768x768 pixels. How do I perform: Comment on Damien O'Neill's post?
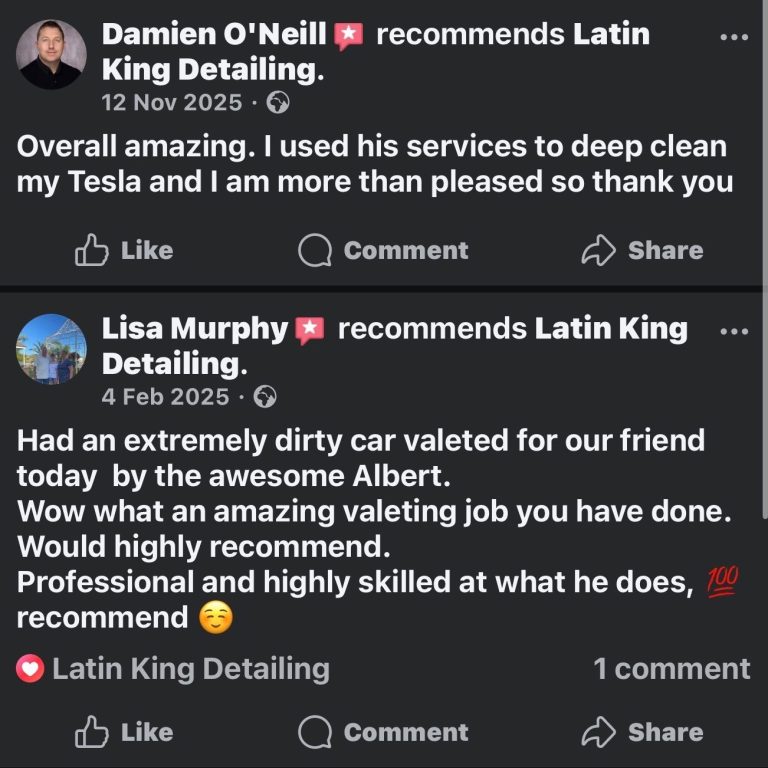(x=384, y=250)
